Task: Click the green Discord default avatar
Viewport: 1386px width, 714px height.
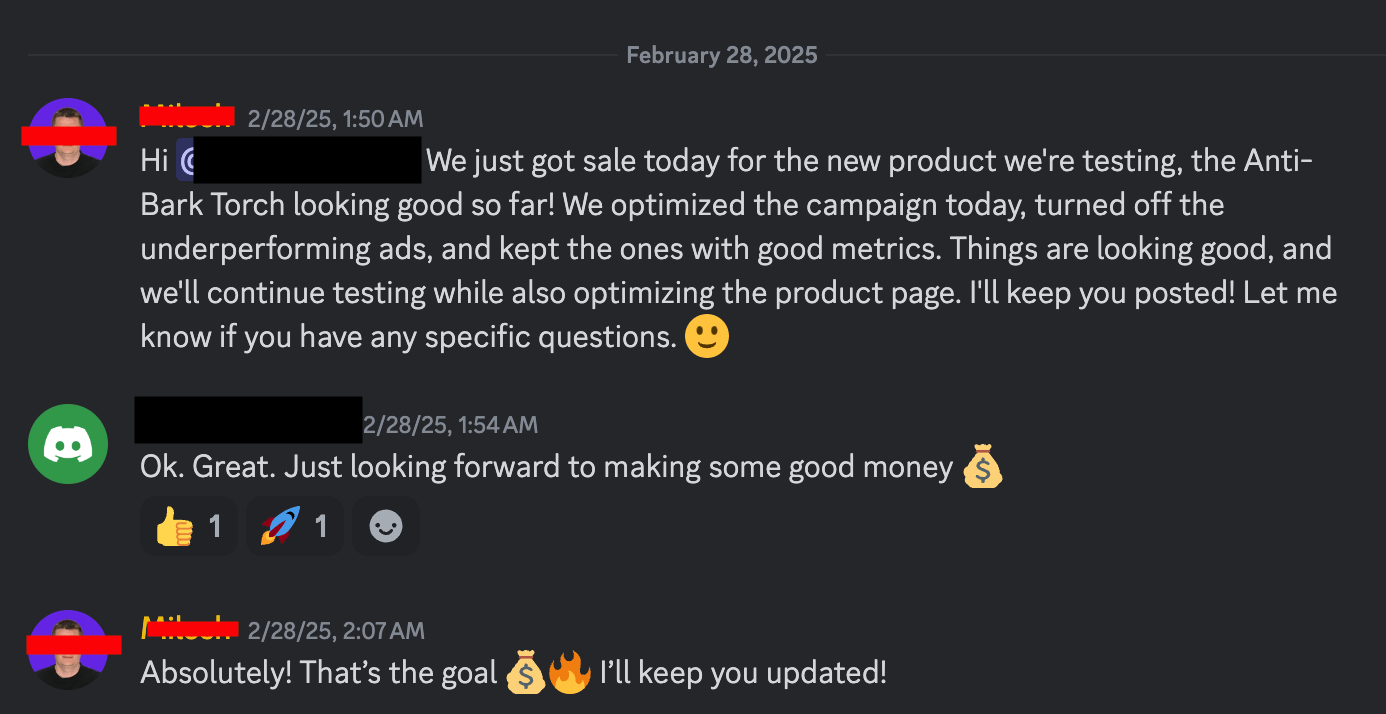Action: click(x=68, y=444)
